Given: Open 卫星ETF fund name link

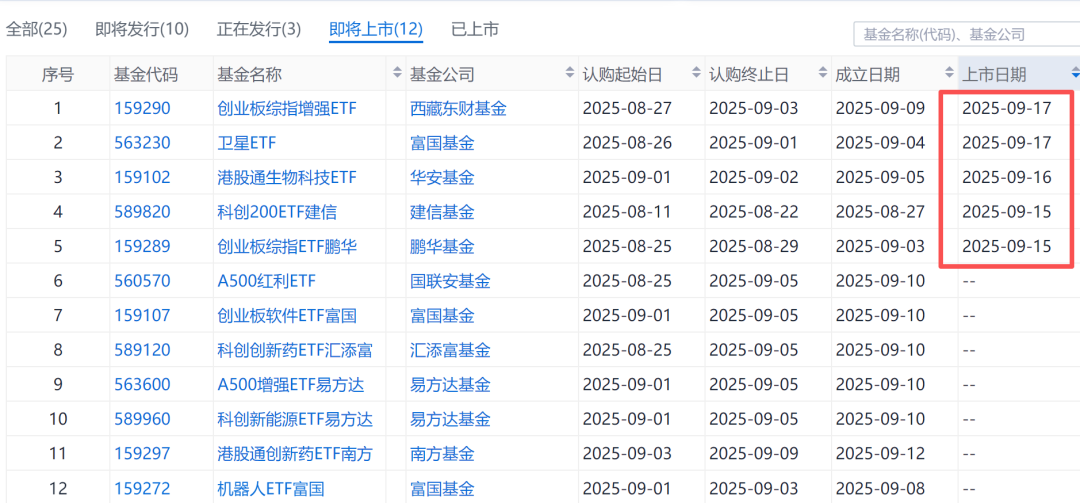Looking at the screenshot, I should [x=245, y=143].
